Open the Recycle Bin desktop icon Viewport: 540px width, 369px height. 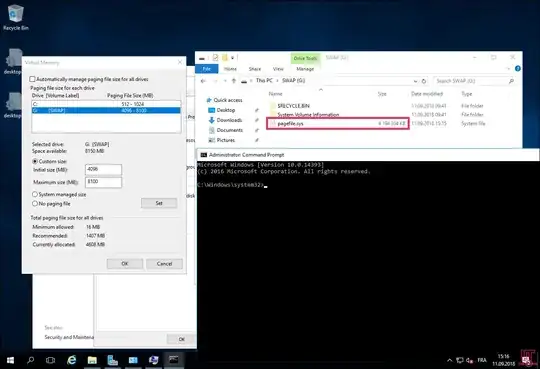click(15, 17)
